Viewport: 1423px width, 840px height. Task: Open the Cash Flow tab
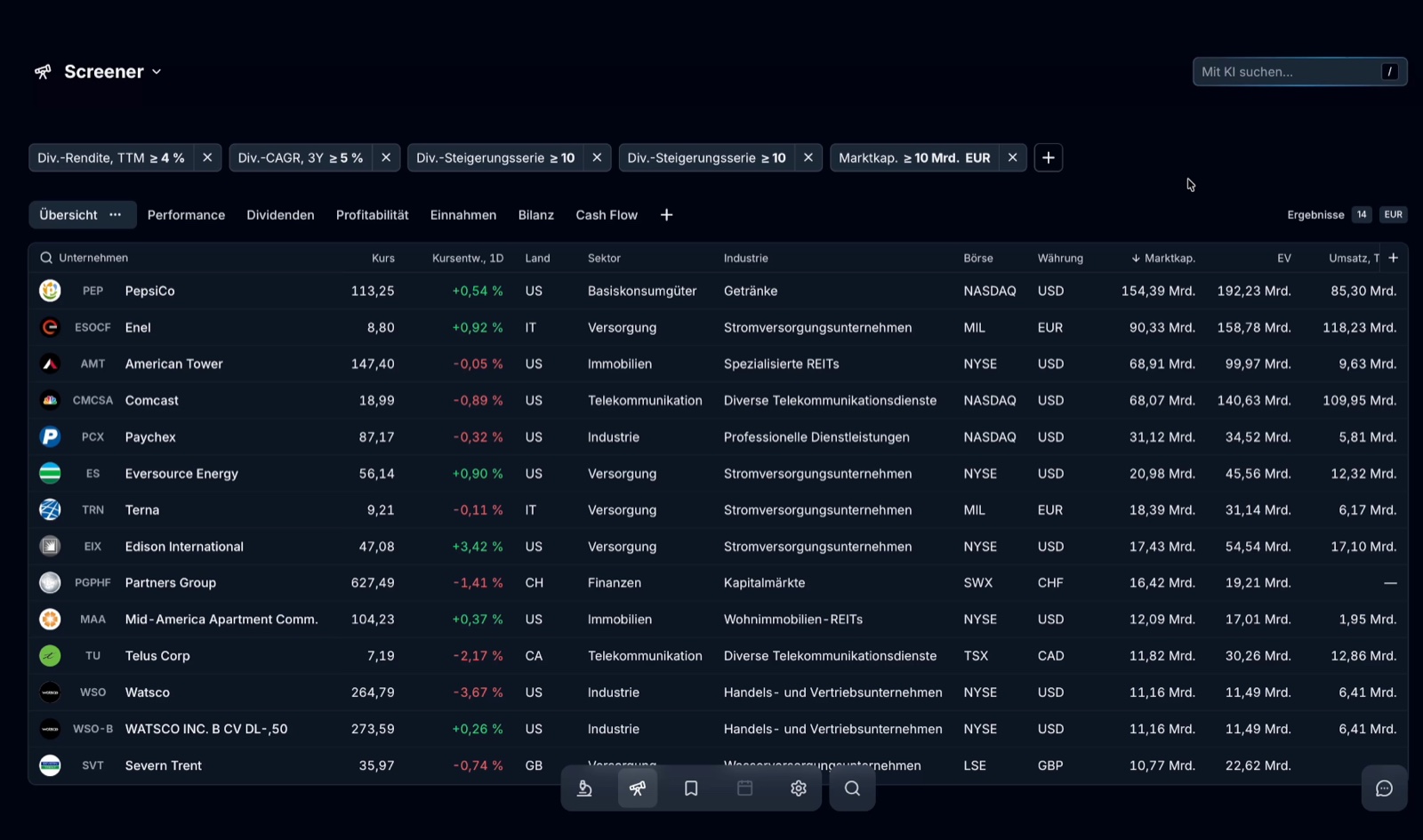[607, 215]
